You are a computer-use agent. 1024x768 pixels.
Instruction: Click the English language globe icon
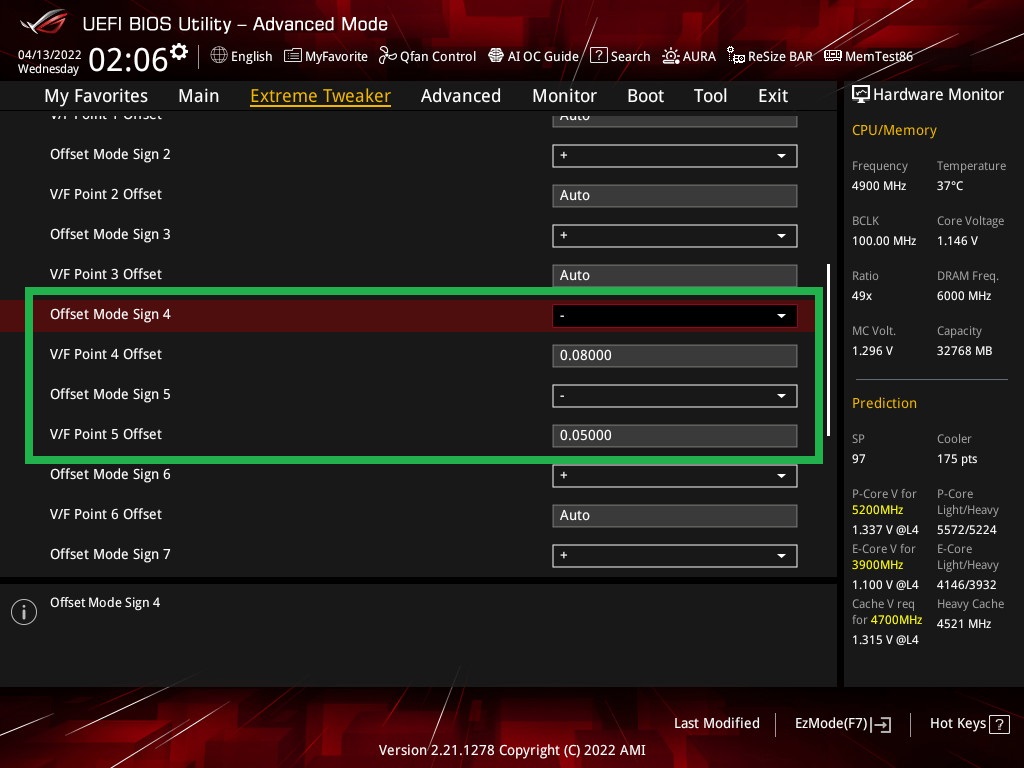219,56
